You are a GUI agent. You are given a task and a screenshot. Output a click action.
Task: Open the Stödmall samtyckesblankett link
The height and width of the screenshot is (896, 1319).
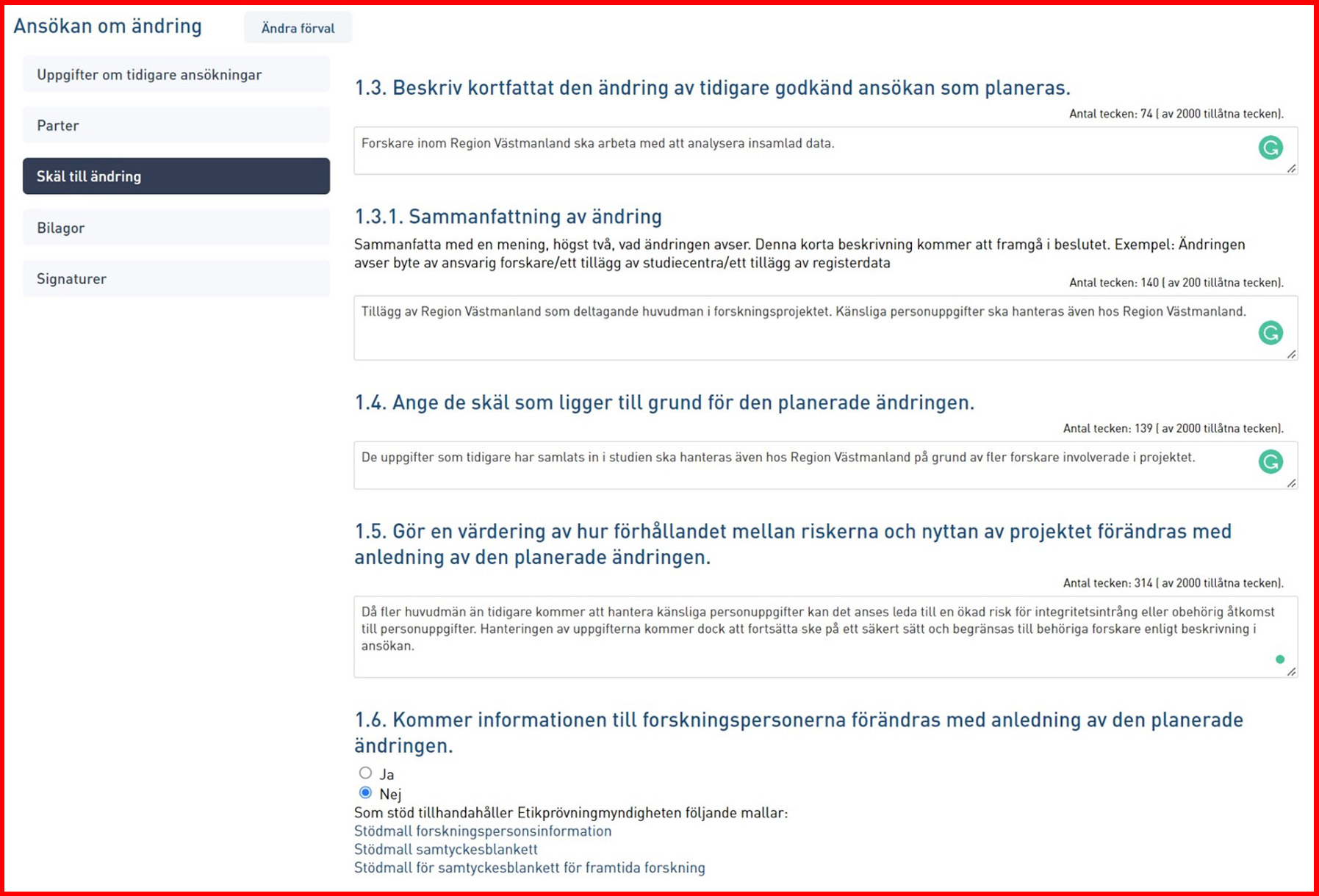click(x=446, y=849)
